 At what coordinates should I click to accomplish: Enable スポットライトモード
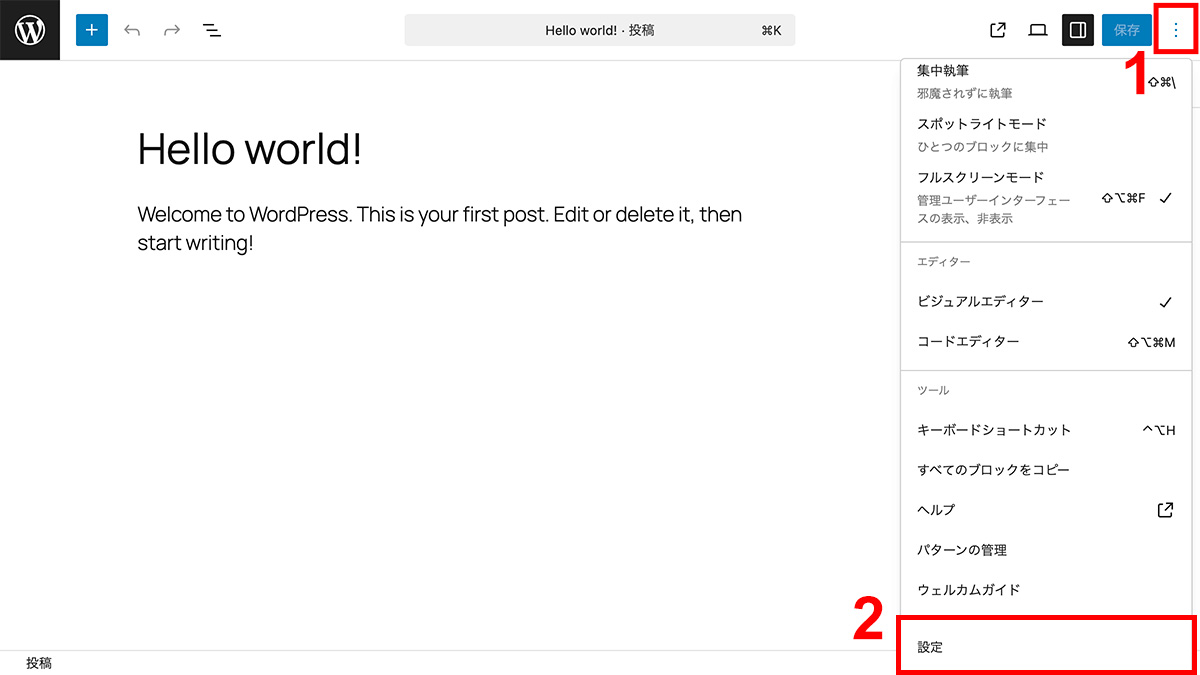pos(1046,135)
